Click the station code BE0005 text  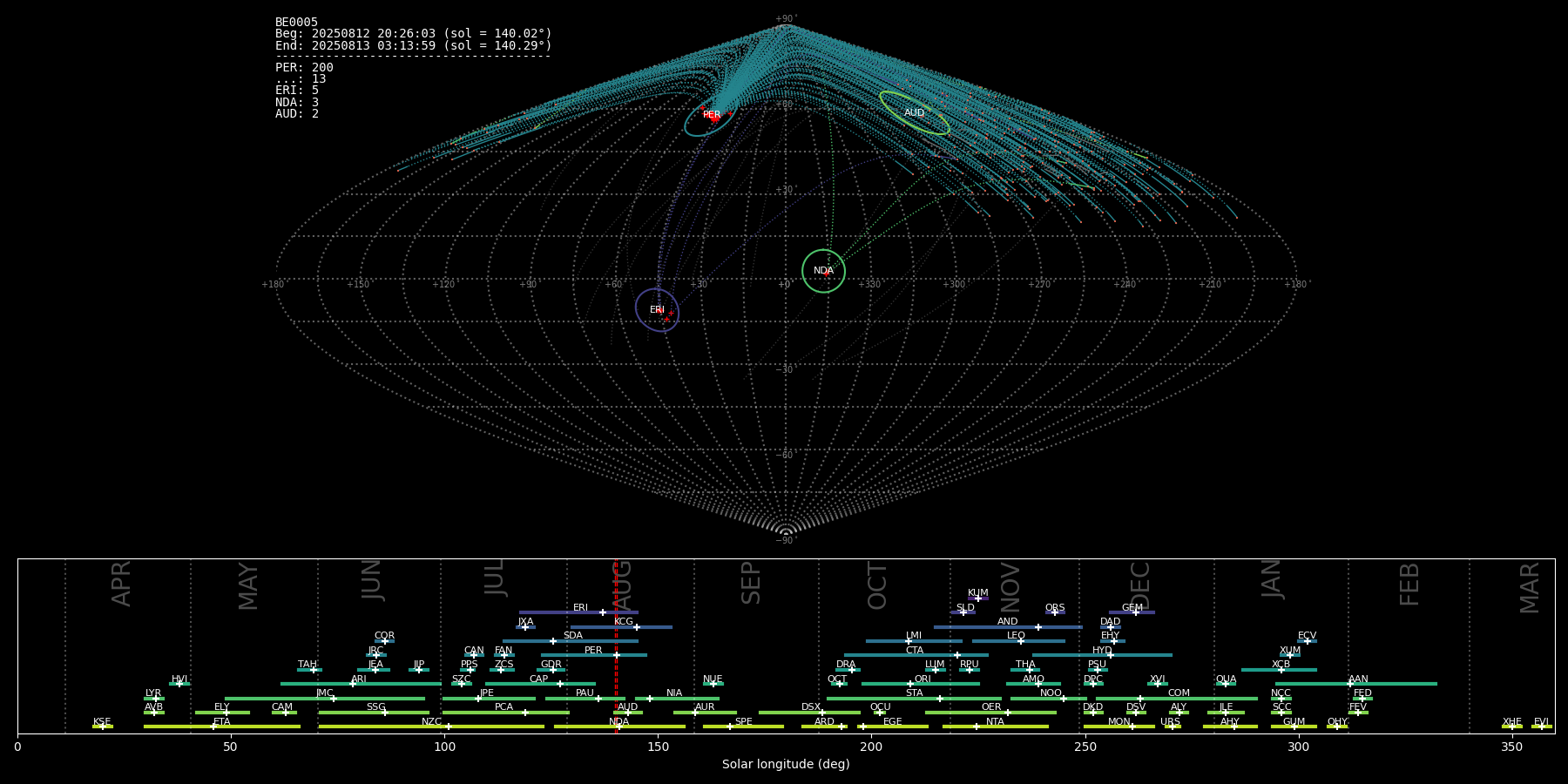296,23
